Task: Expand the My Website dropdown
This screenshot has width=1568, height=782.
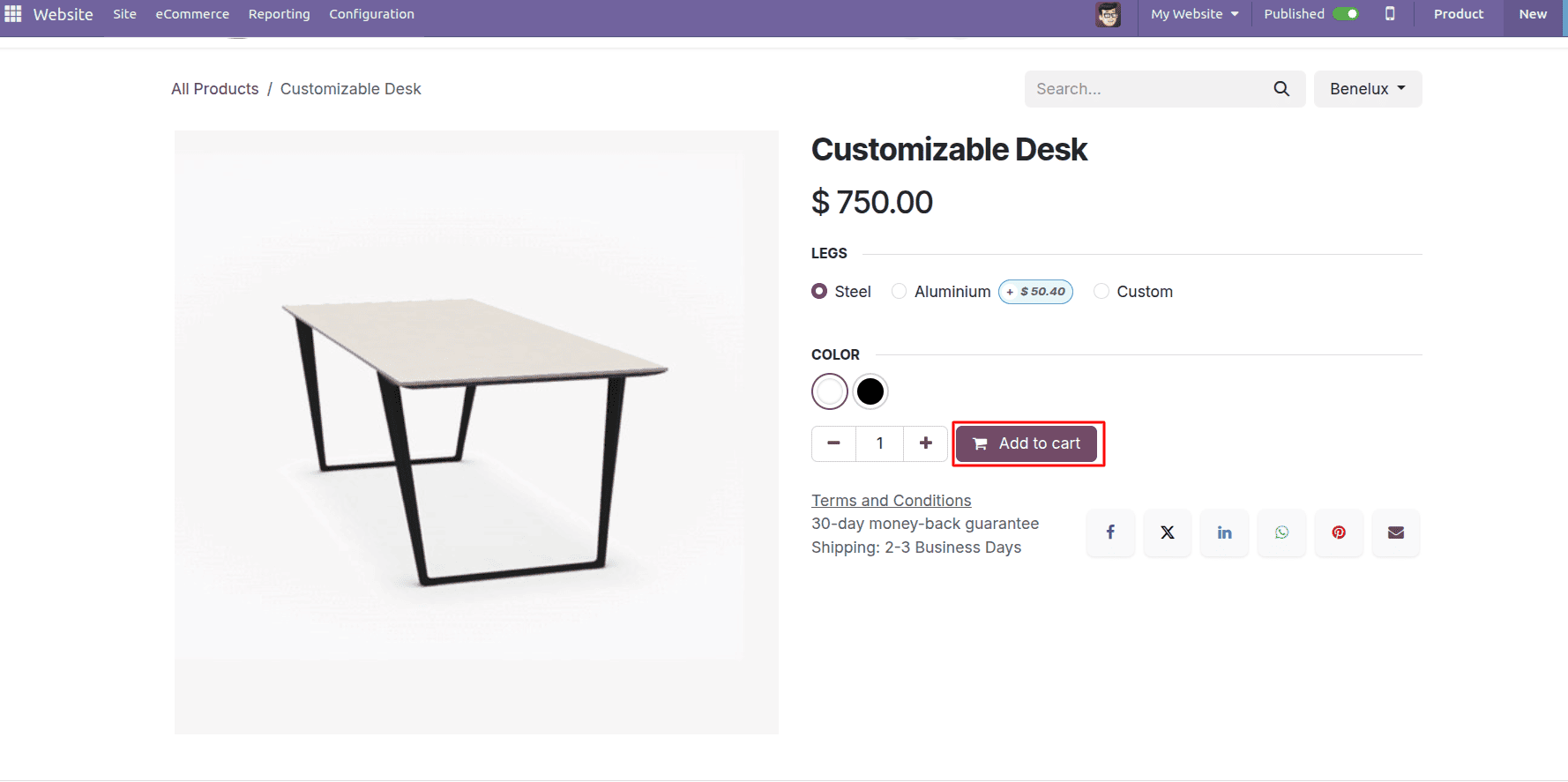Action: click(1194, 14)
